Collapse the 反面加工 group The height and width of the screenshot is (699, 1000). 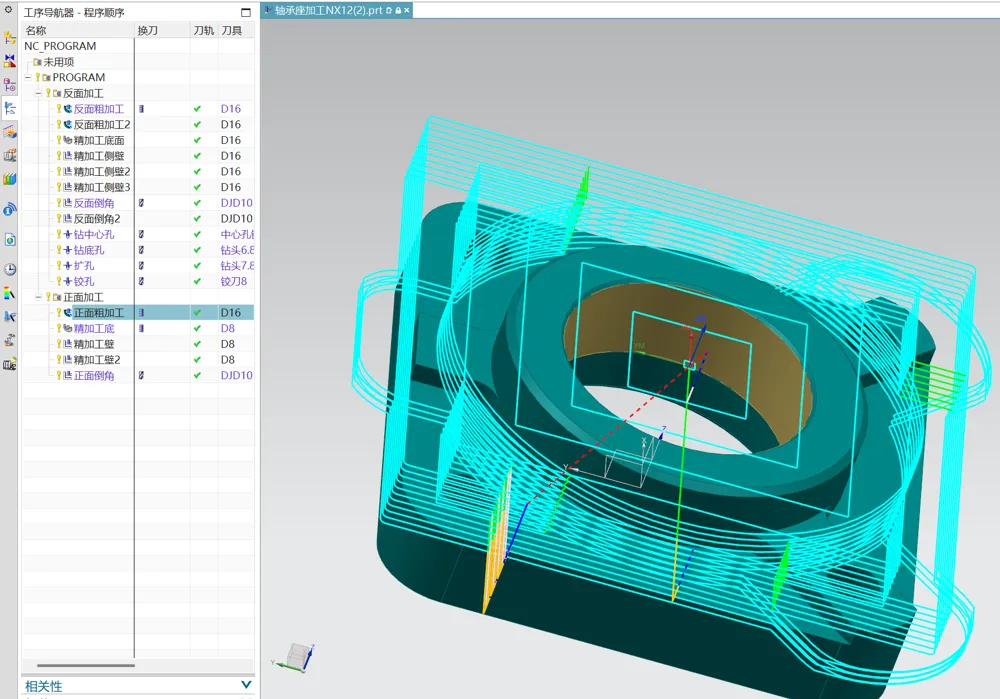click(38, 93)
